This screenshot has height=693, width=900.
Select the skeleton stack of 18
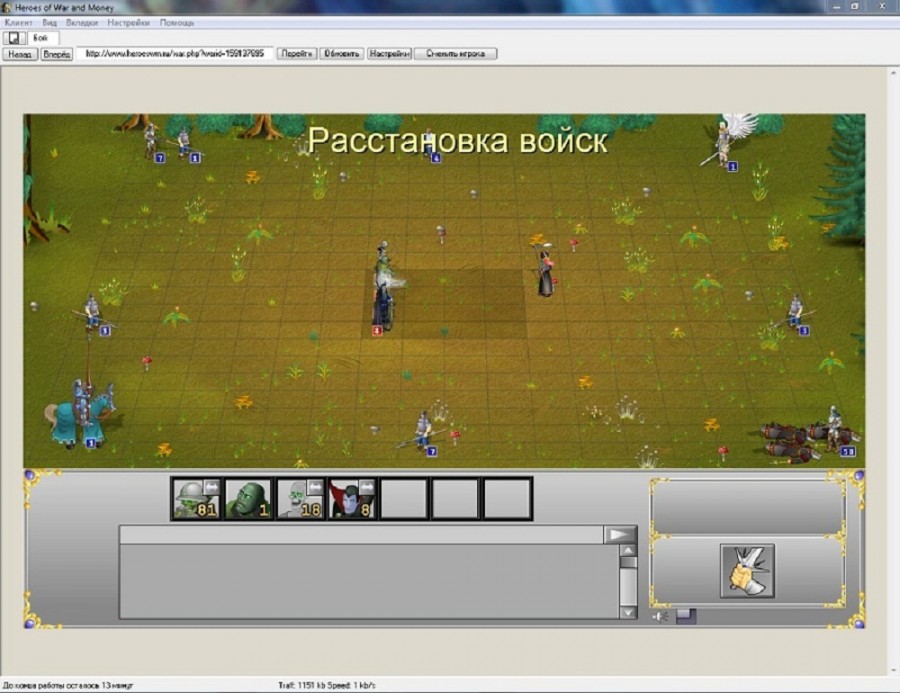(x=300, y=498)
